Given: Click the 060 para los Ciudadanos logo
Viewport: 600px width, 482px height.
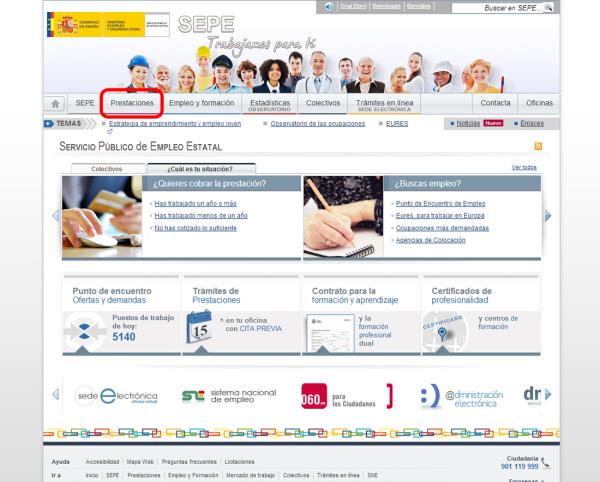Looking at the screenshot, I should [335, 396].
